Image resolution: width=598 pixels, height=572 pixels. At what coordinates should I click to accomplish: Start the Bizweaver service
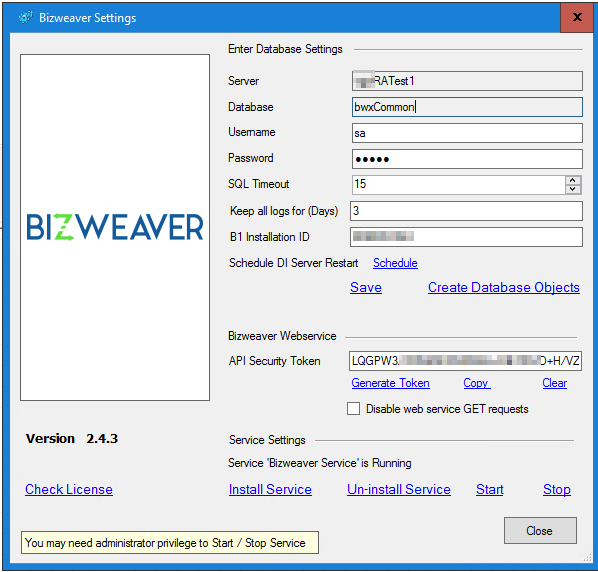[490, 489]
